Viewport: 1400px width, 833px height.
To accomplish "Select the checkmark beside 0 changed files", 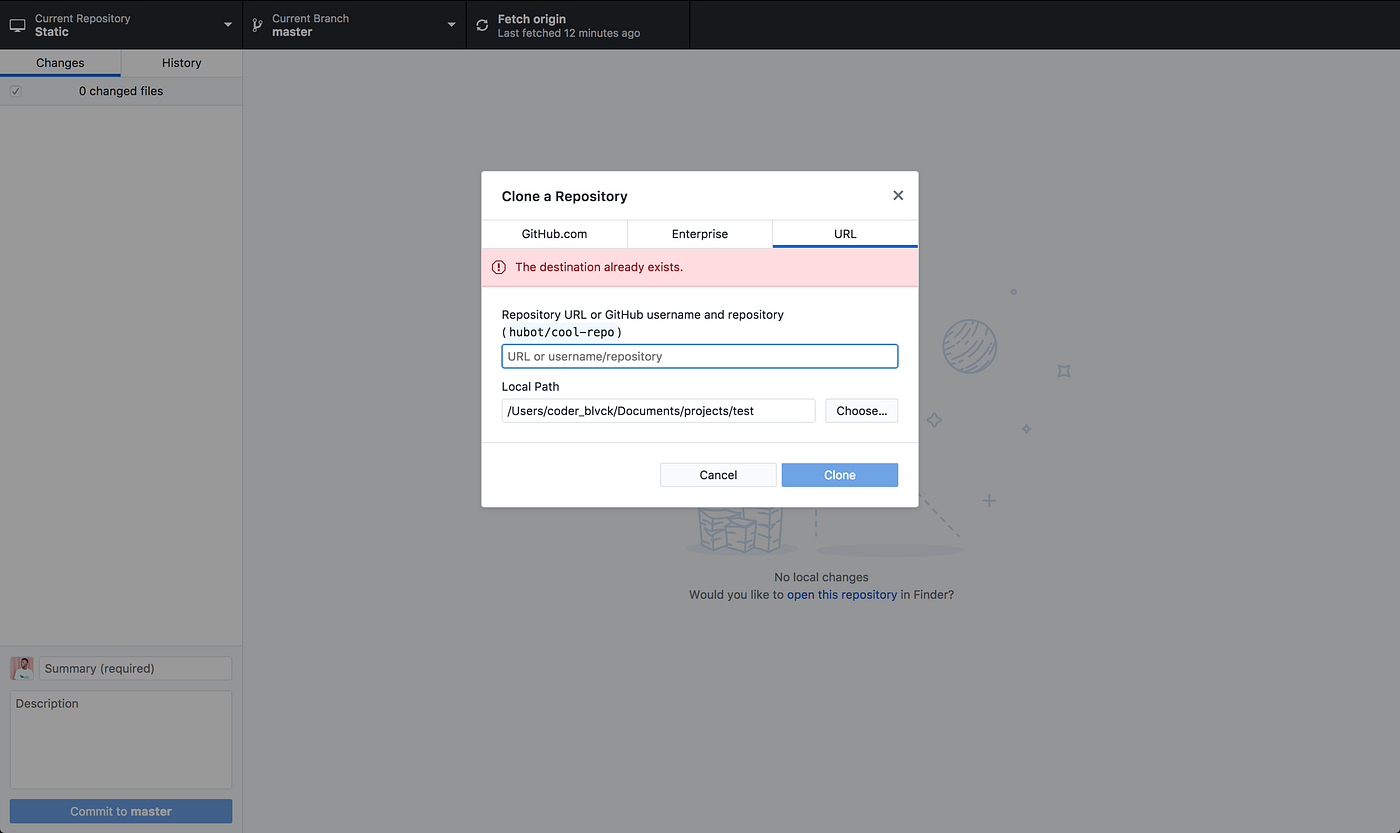I will tap(15, 90).
